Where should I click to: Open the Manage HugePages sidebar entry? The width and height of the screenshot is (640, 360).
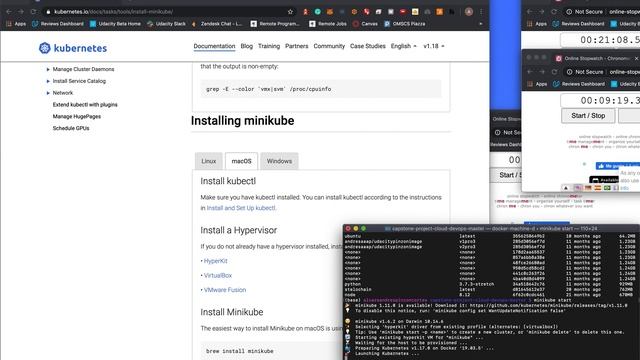(x=77, y=117)
